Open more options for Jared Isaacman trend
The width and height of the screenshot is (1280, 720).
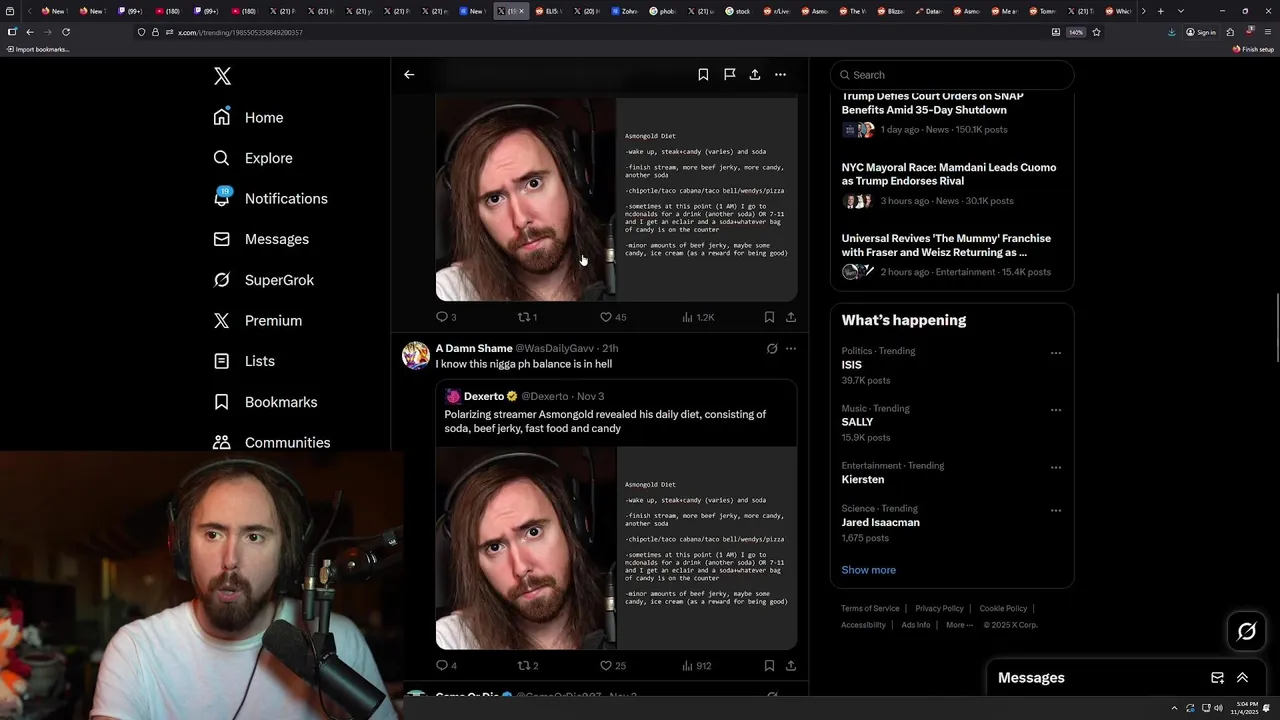(1055, 510)
